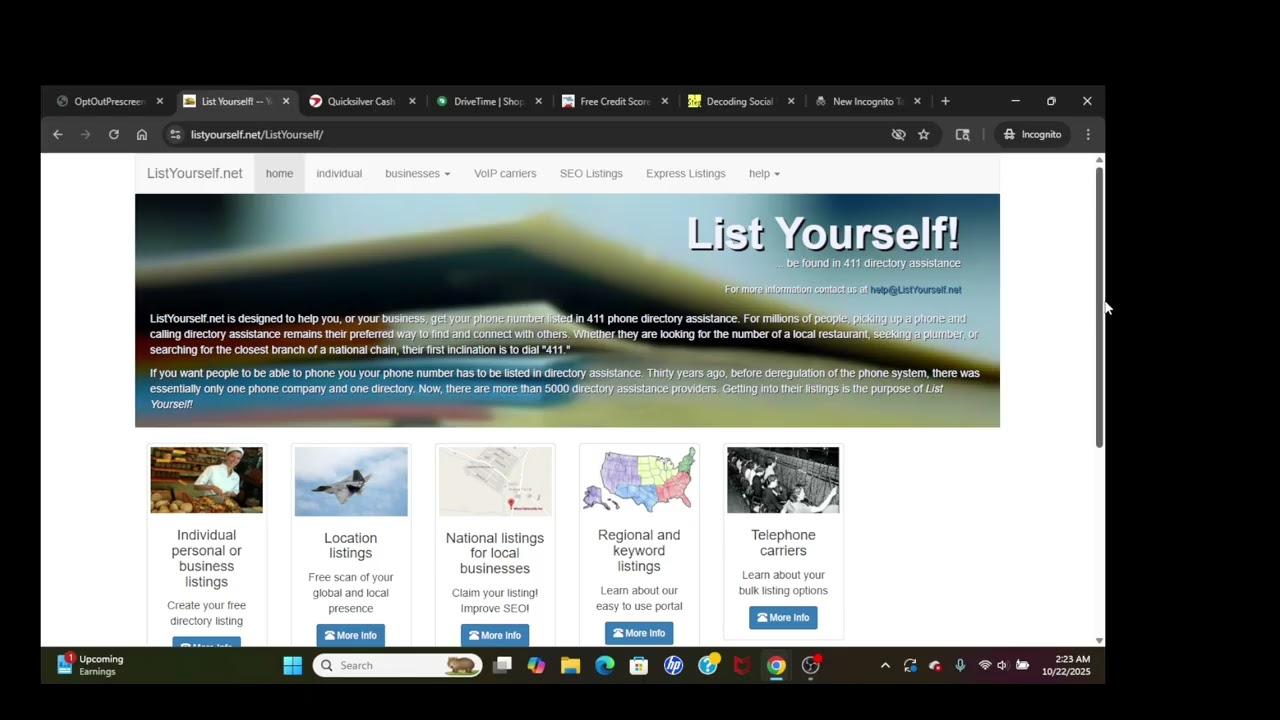Click the help@ListYourself.net email link
This screenshot has width=1280, height=720.
pyautogui.click(x=916, y=290)
